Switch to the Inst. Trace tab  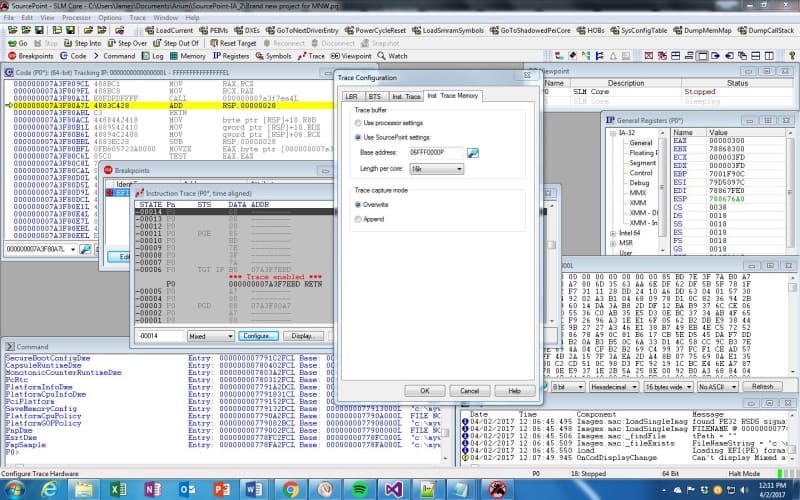406,96
